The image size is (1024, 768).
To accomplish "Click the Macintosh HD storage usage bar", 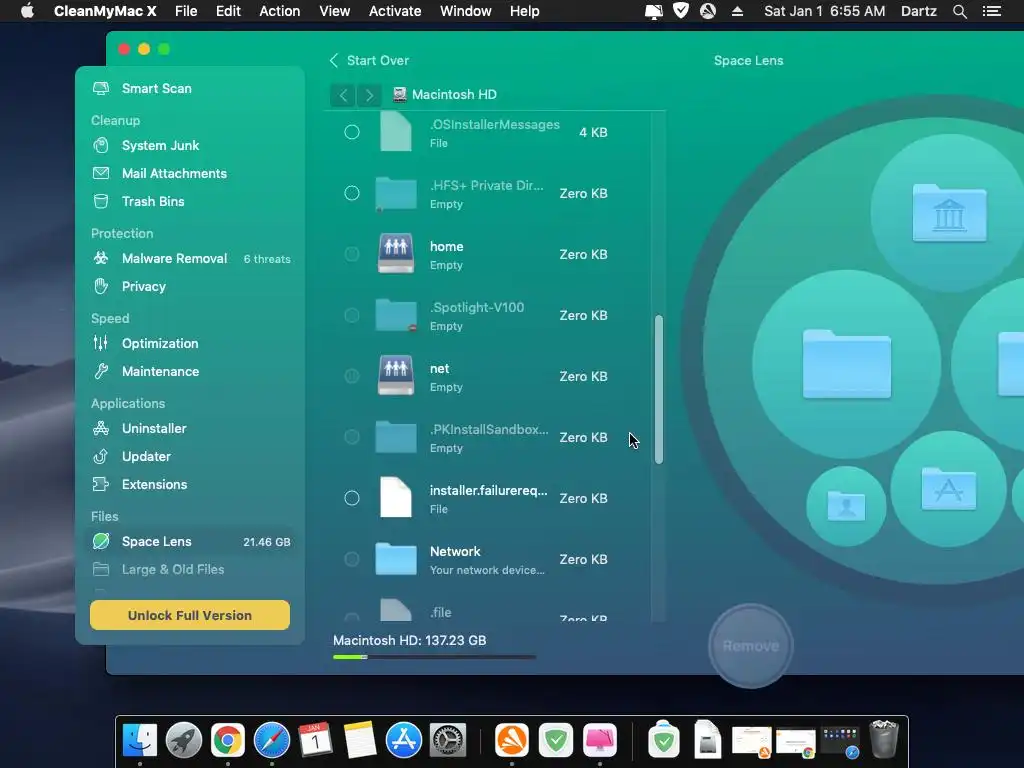I will (434, 657).
